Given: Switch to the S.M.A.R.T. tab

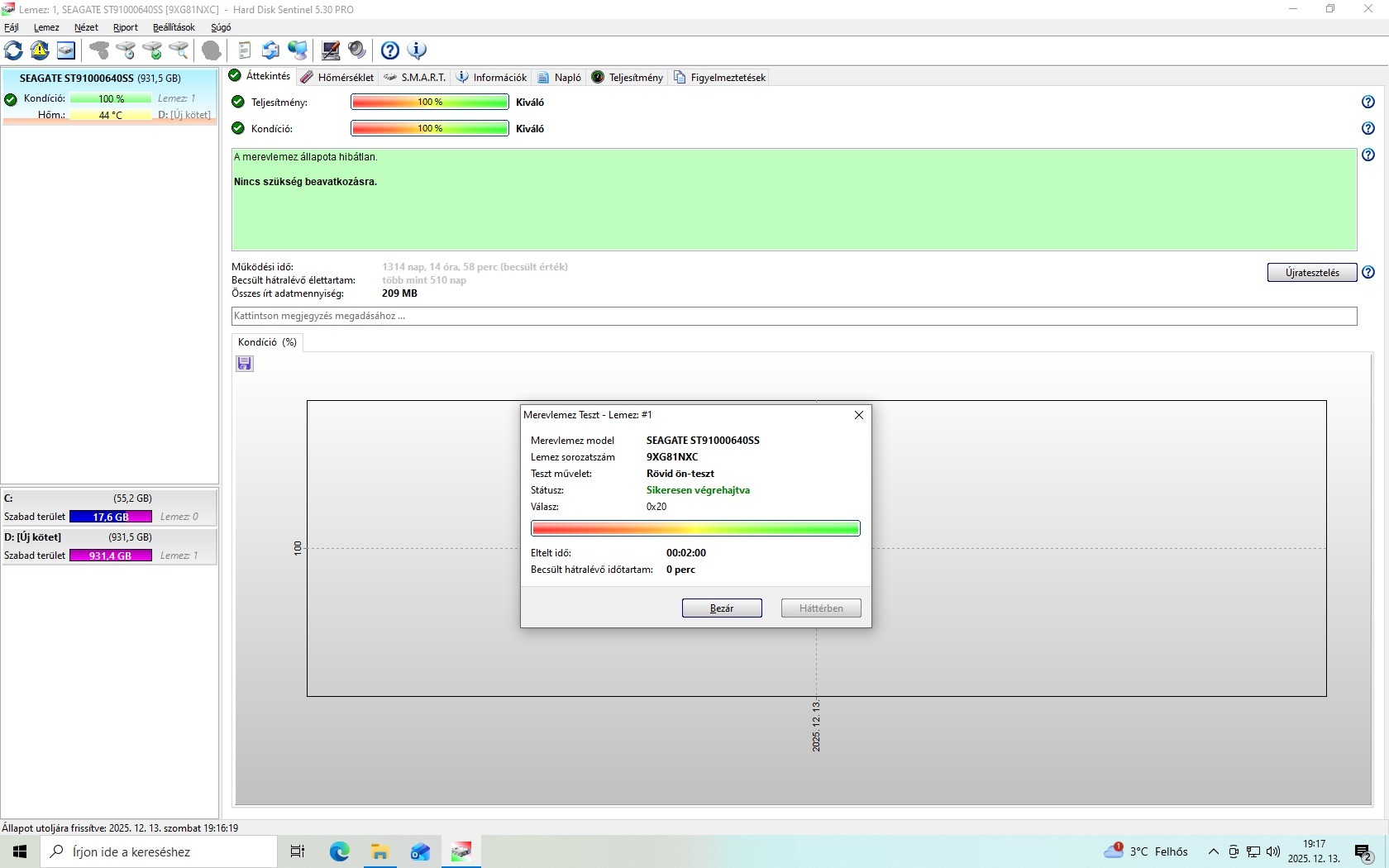Looking at the screenshot, I should tap(415, 77).
